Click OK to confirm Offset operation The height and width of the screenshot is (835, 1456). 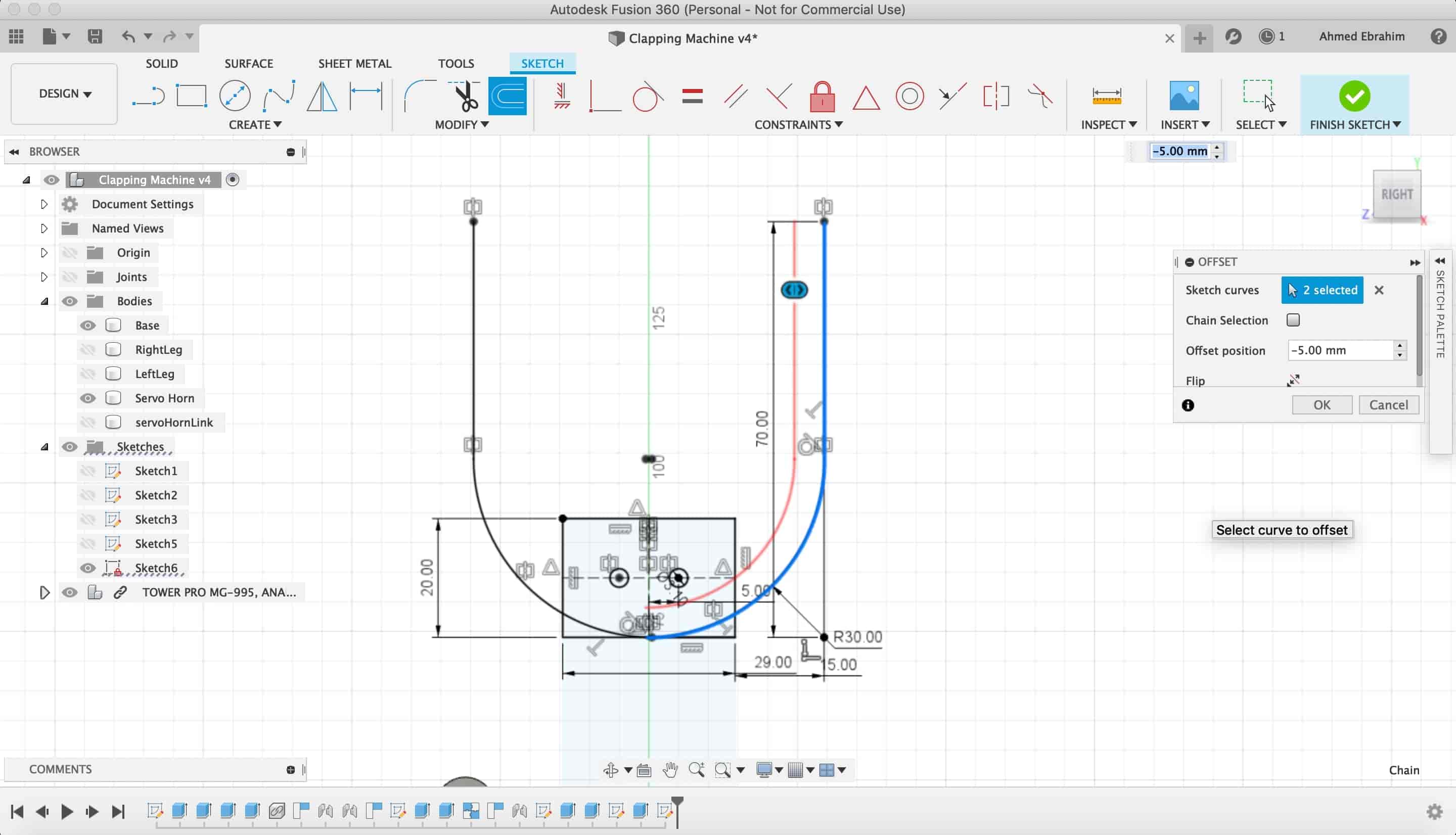click(x=1322, y=405)
